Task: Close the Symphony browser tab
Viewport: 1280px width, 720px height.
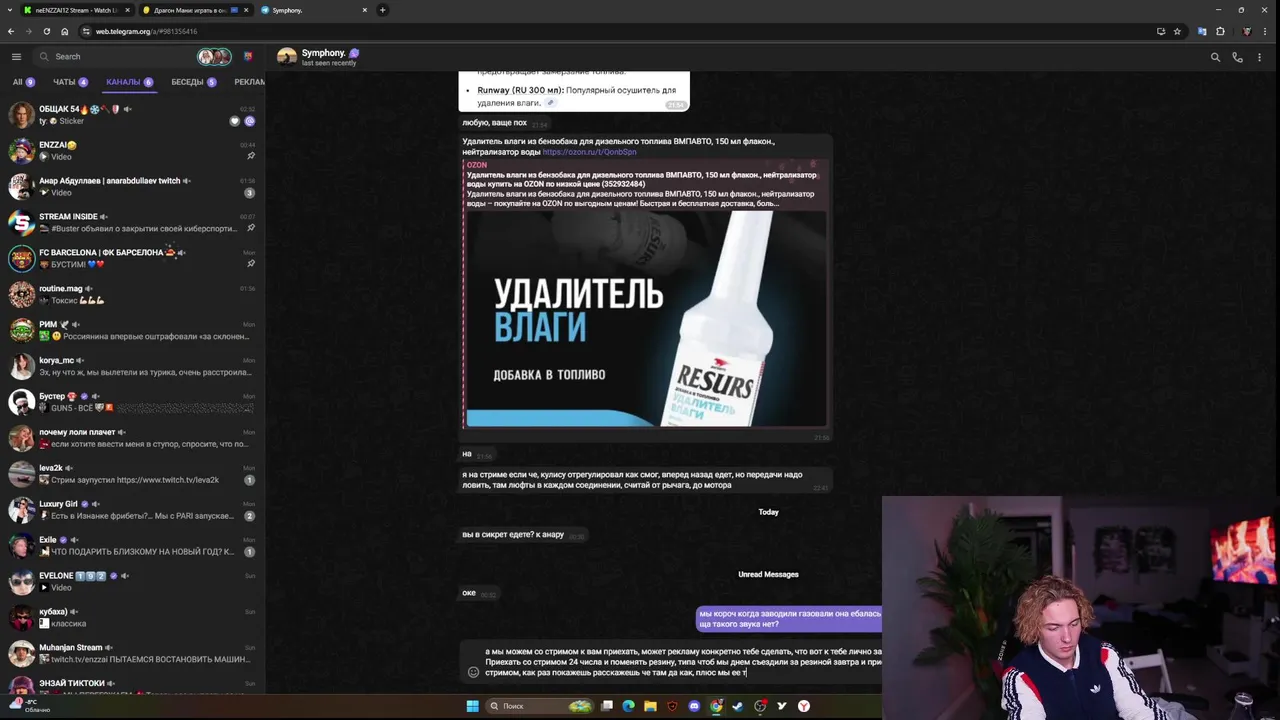Action: 364,10
